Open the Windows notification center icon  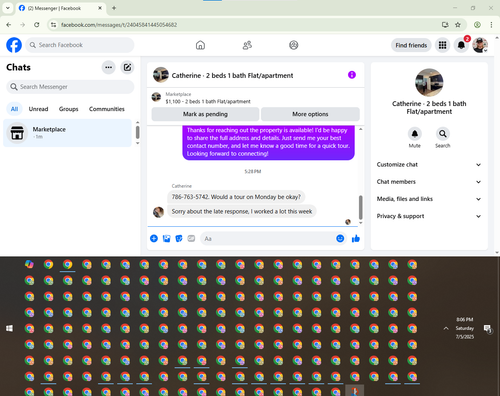(488, 329)
